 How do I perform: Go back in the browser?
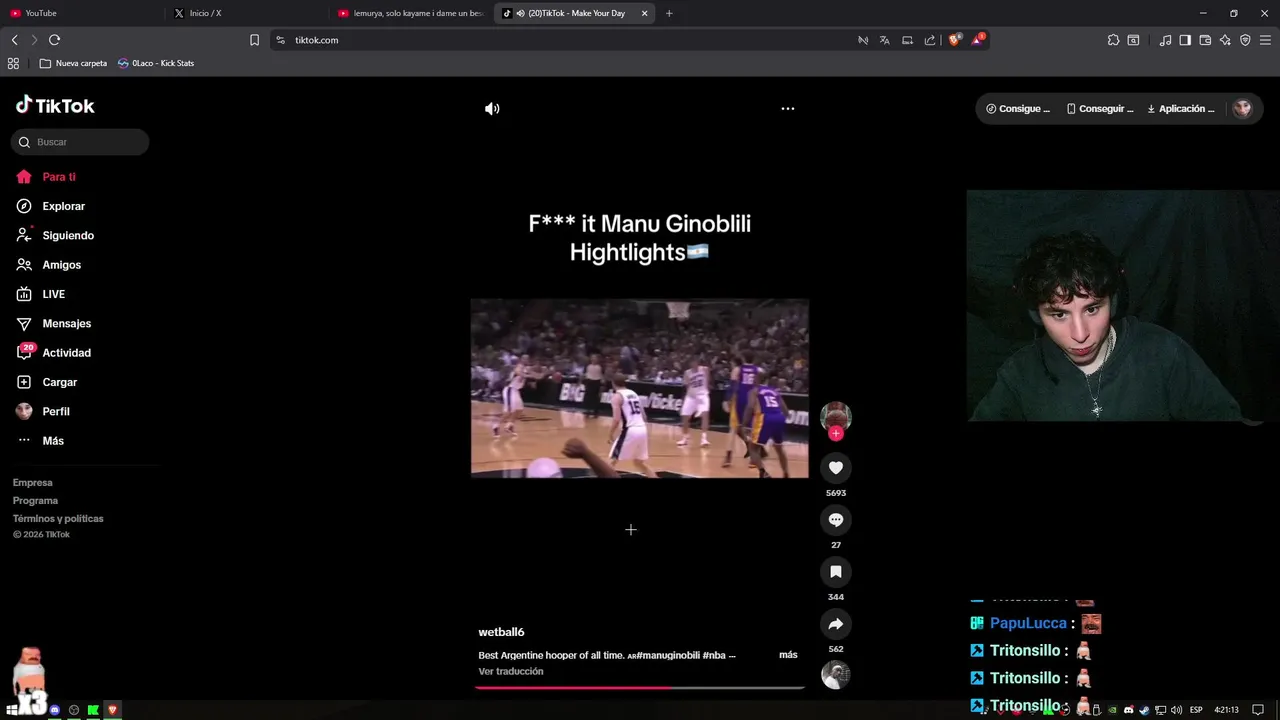click(x=14, y=40)
